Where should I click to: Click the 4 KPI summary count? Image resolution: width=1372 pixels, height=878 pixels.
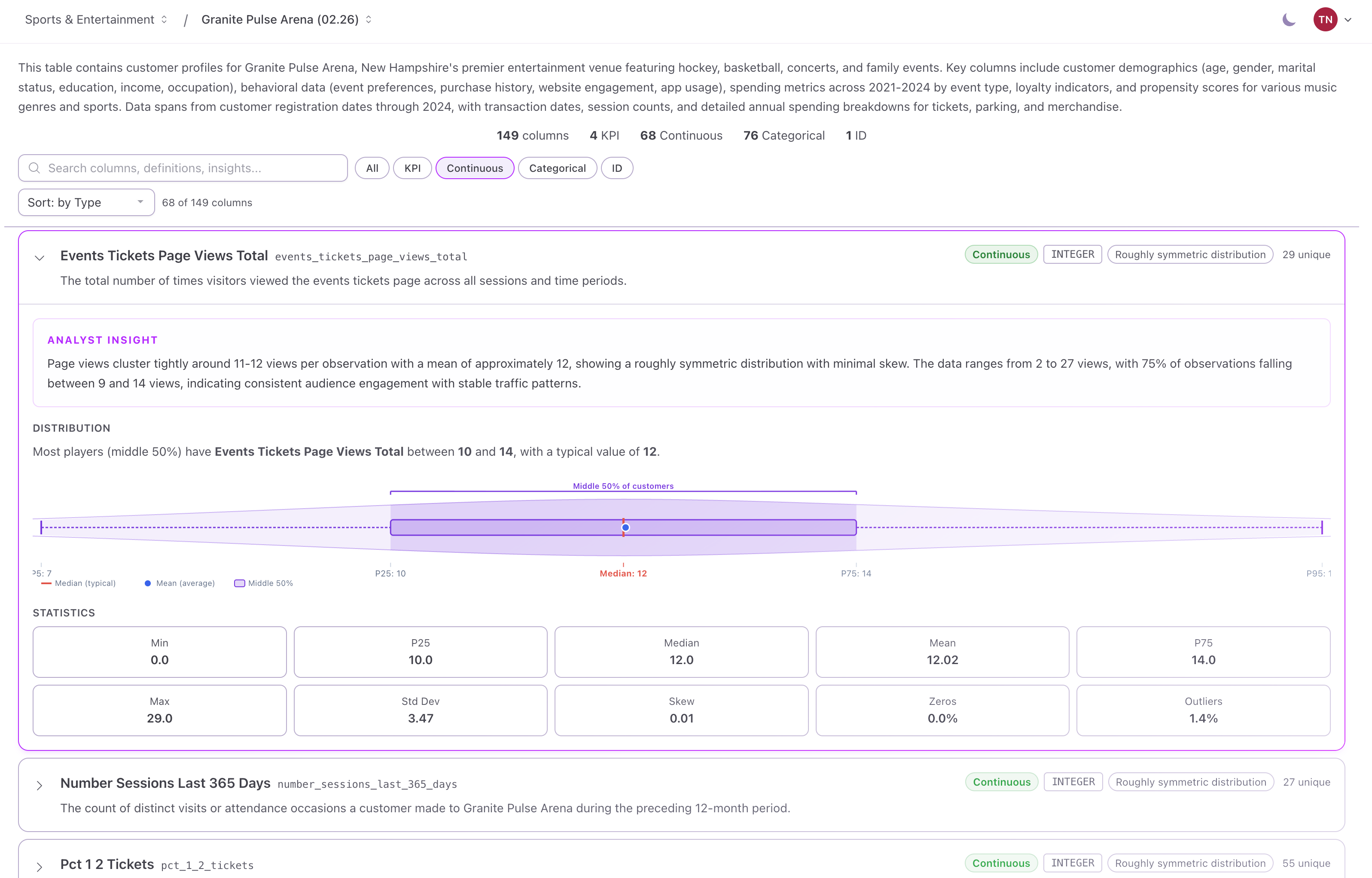click(x=604, y=136)
